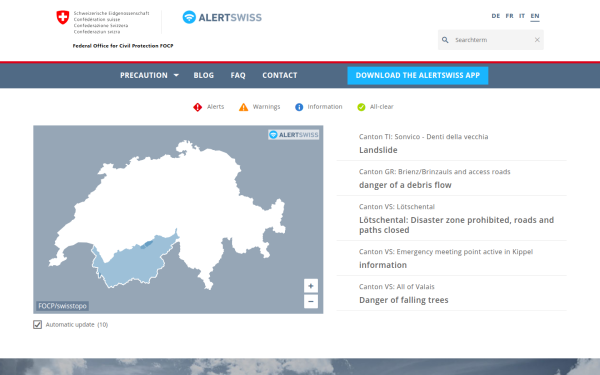
Task: Click 'Schweizerische Eidgenossenschaft' text in the header
Action: click(x=111, y=13)
